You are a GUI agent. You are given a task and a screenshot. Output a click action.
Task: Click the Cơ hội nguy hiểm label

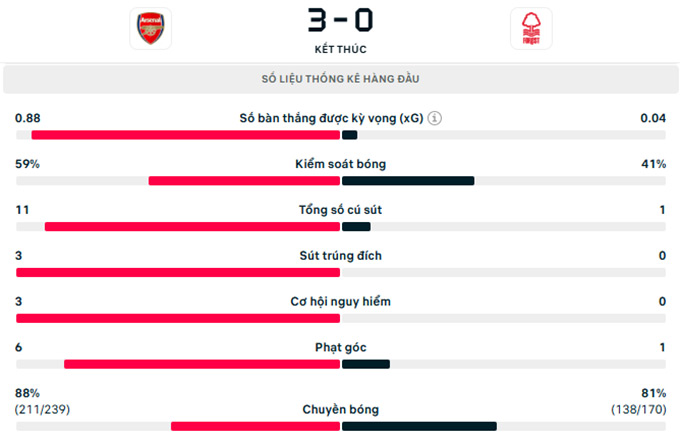(340, 302)
